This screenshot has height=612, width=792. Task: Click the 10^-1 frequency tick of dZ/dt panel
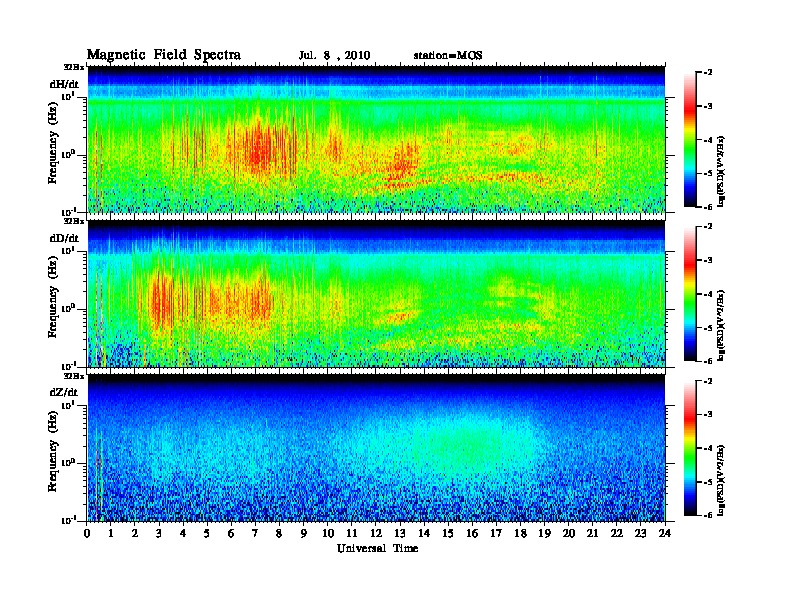(67, 520)
